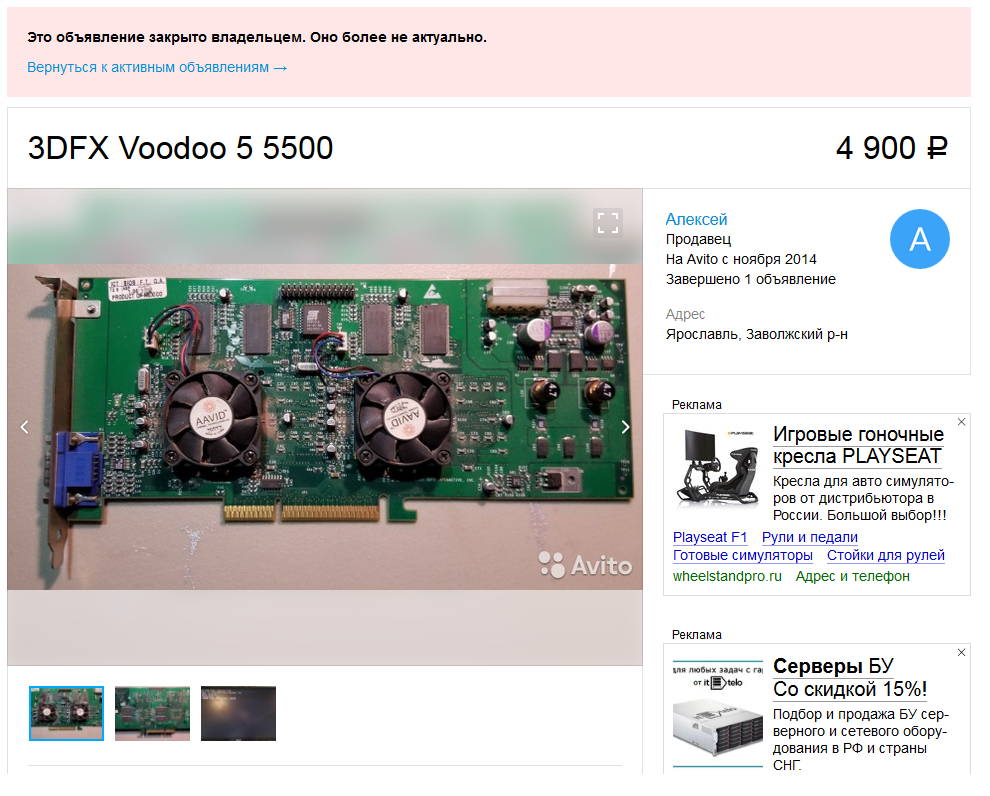Open seller profile Алексей
The width and height of the screenshot is (990, 796).
click(x=696, y=219)
